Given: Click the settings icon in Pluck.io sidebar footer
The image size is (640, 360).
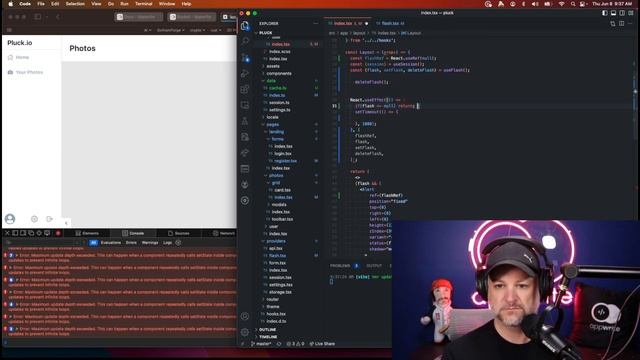Looking at the screenshot, I should (x=34, y=219).
